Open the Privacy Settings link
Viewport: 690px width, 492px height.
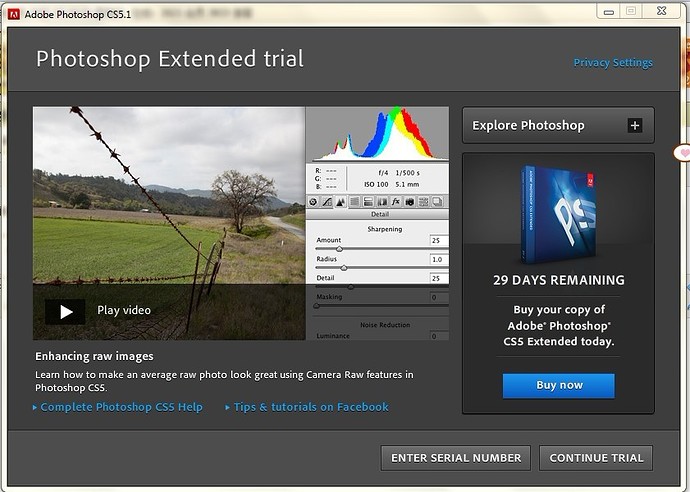(613, 63)
